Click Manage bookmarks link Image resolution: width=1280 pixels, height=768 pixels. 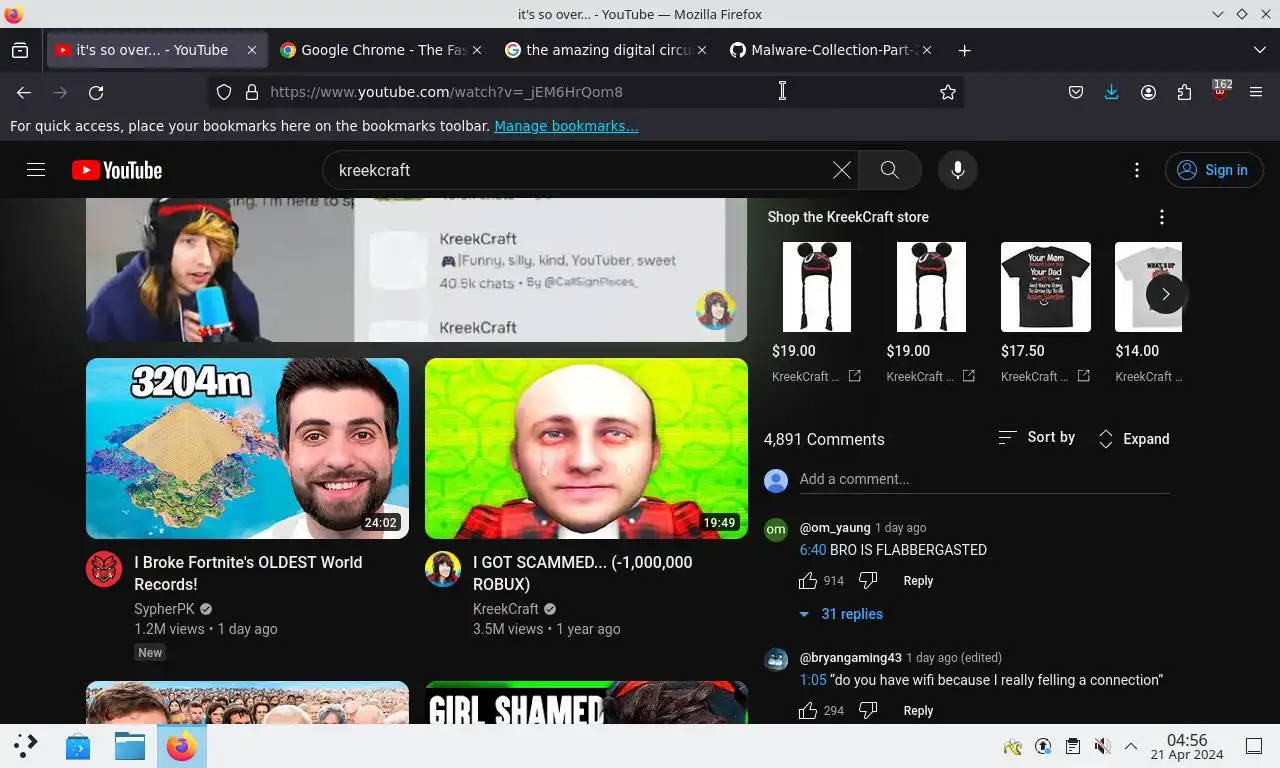coord(566,126)
